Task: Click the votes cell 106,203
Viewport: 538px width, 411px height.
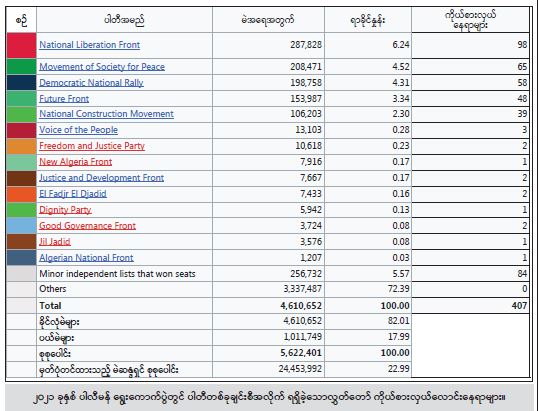Action: [x=306, y=114]
